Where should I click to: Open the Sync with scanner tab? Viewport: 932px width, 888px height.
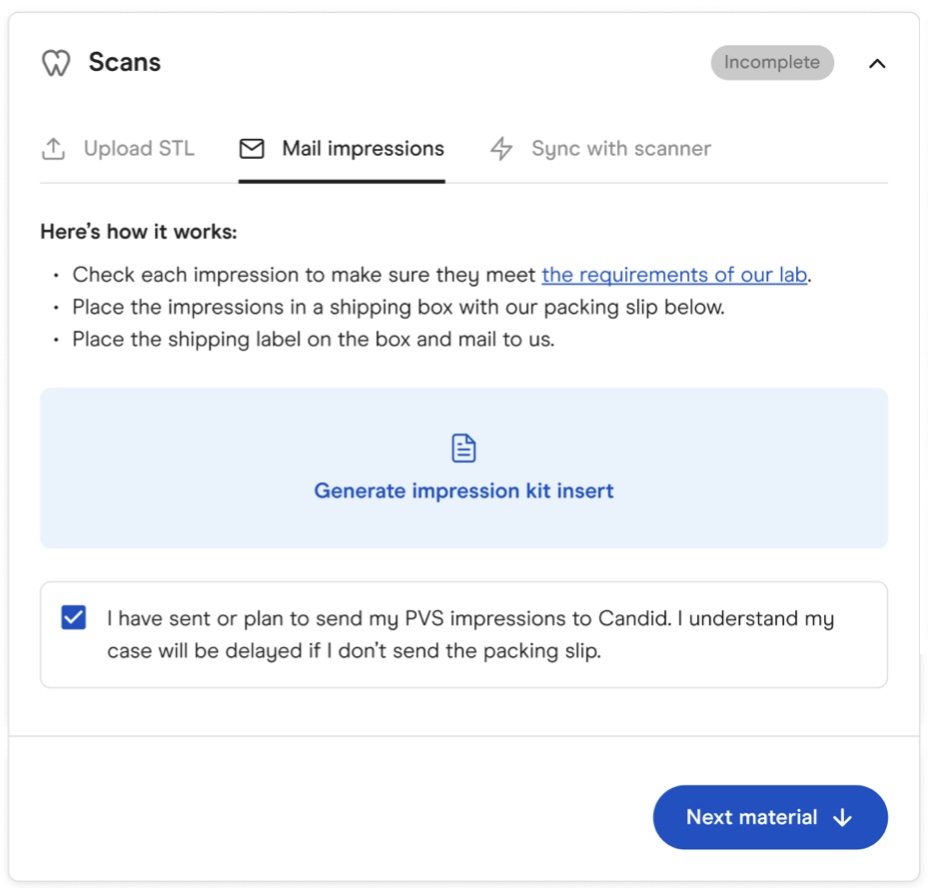coord(600,149)
